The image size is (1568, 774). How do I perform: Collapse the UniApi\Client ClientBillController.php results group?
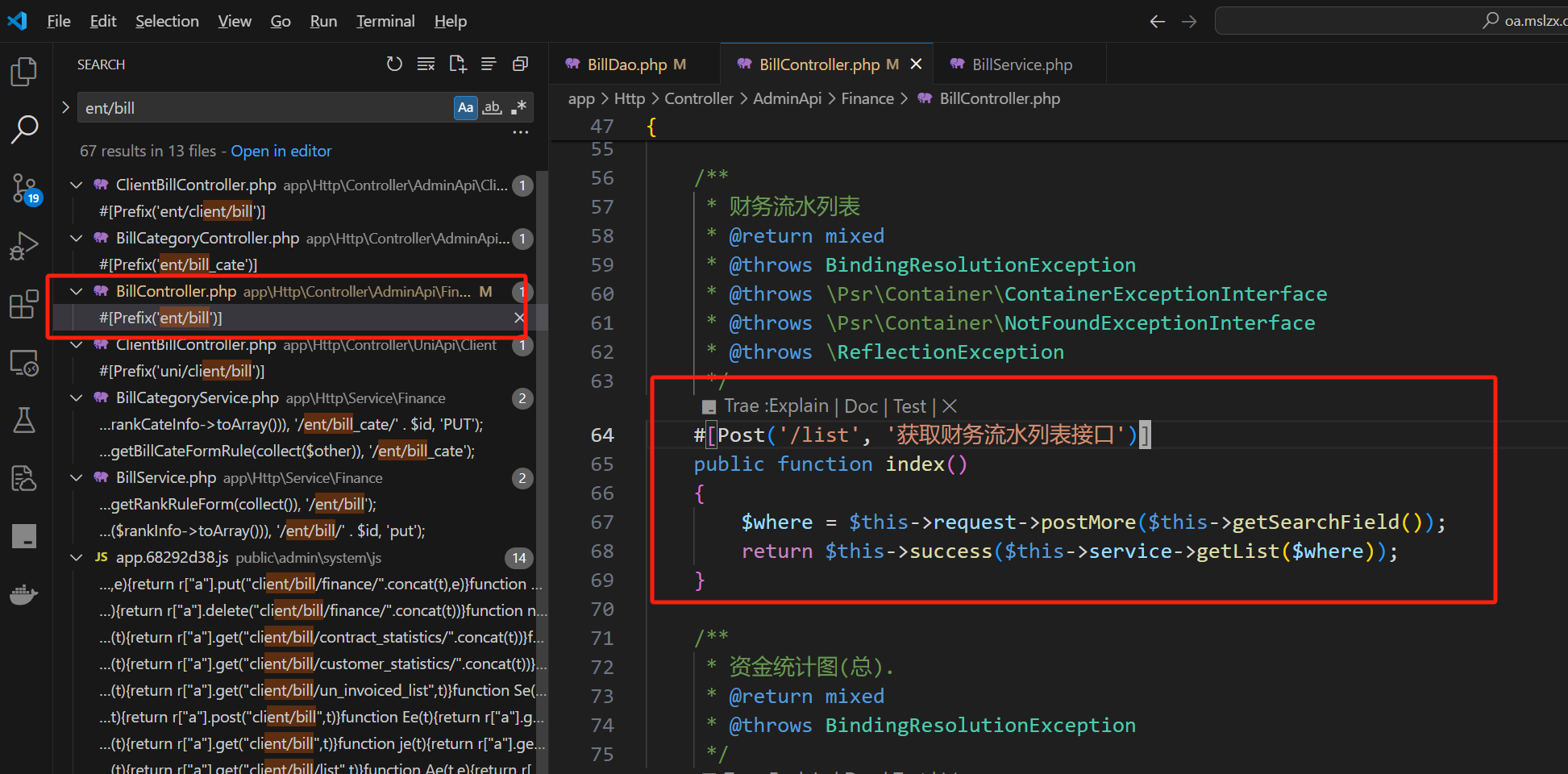pos(77,344)
